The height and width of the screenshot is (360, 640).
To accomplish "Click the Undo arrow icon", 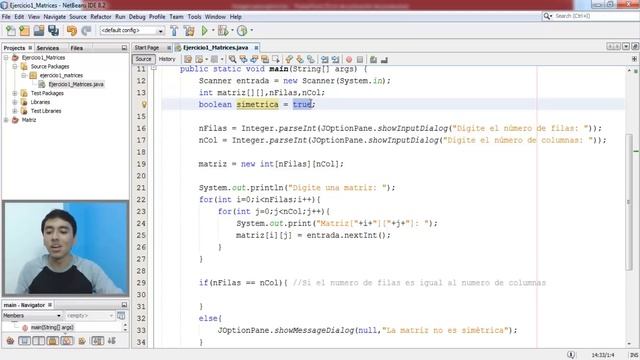I will pyautogui.click(x=72, y=31).
